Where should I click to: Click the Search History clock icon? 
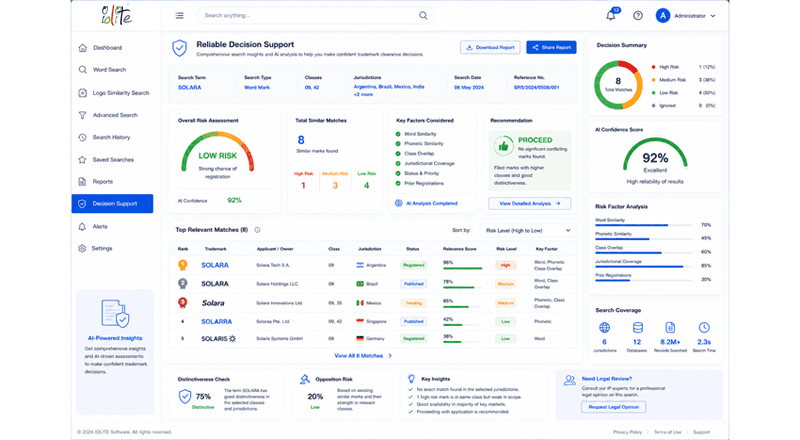(83, 137)
